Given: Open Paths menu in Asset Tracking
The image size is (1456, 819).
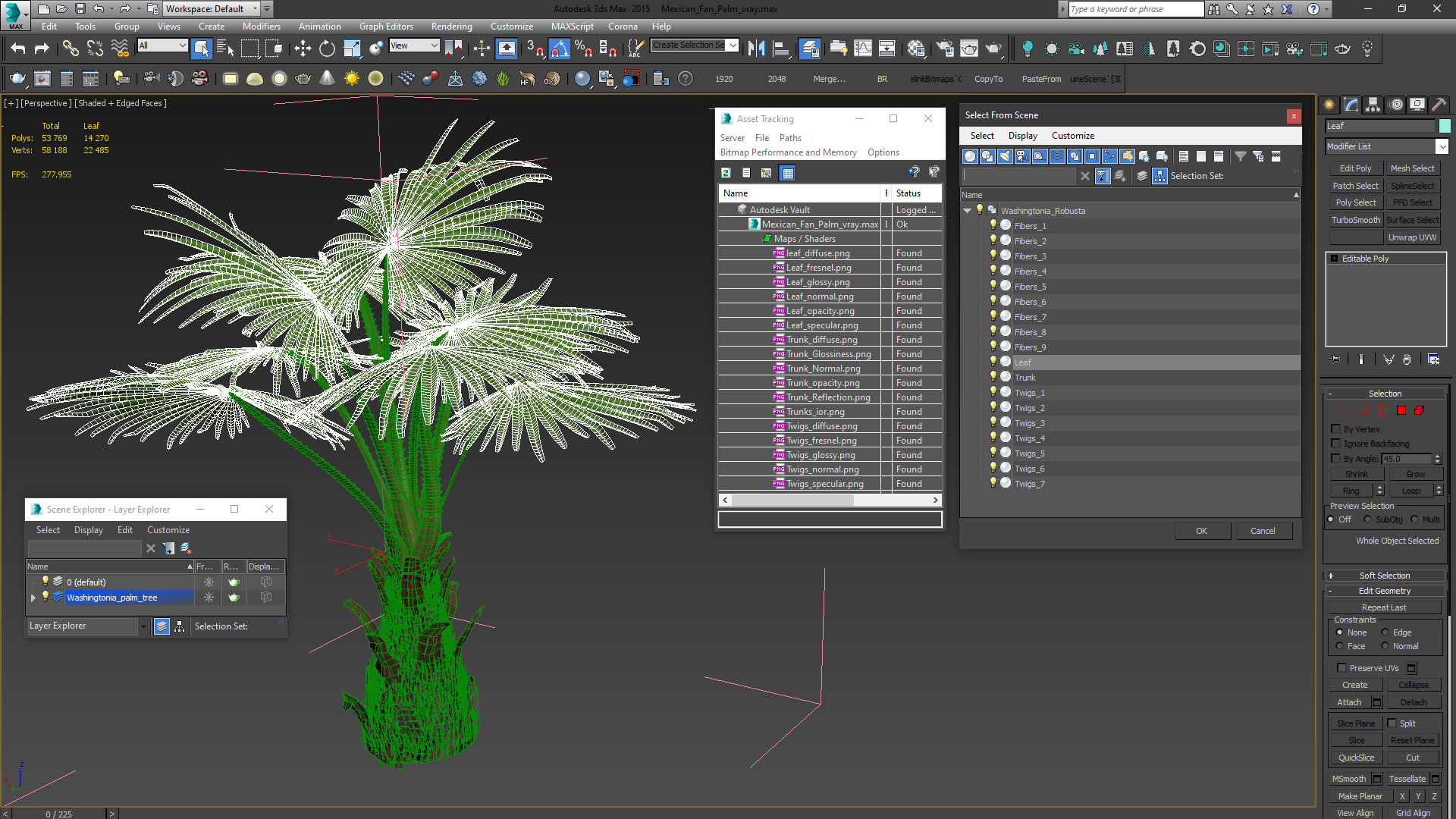Looking at the screenshot, I should tap(790, 138).
